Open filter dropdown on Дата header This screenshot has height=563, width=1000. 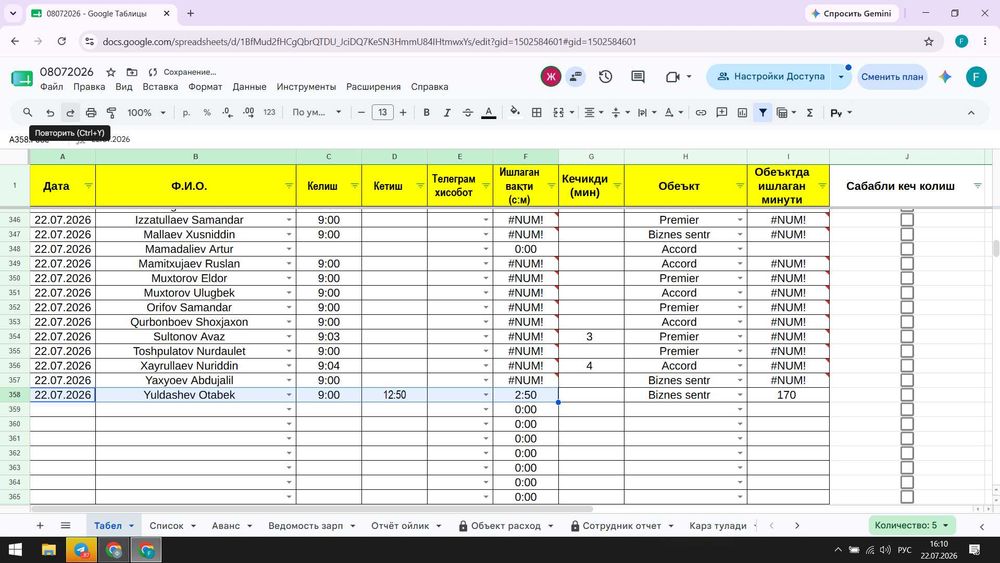tap(88, 186)
